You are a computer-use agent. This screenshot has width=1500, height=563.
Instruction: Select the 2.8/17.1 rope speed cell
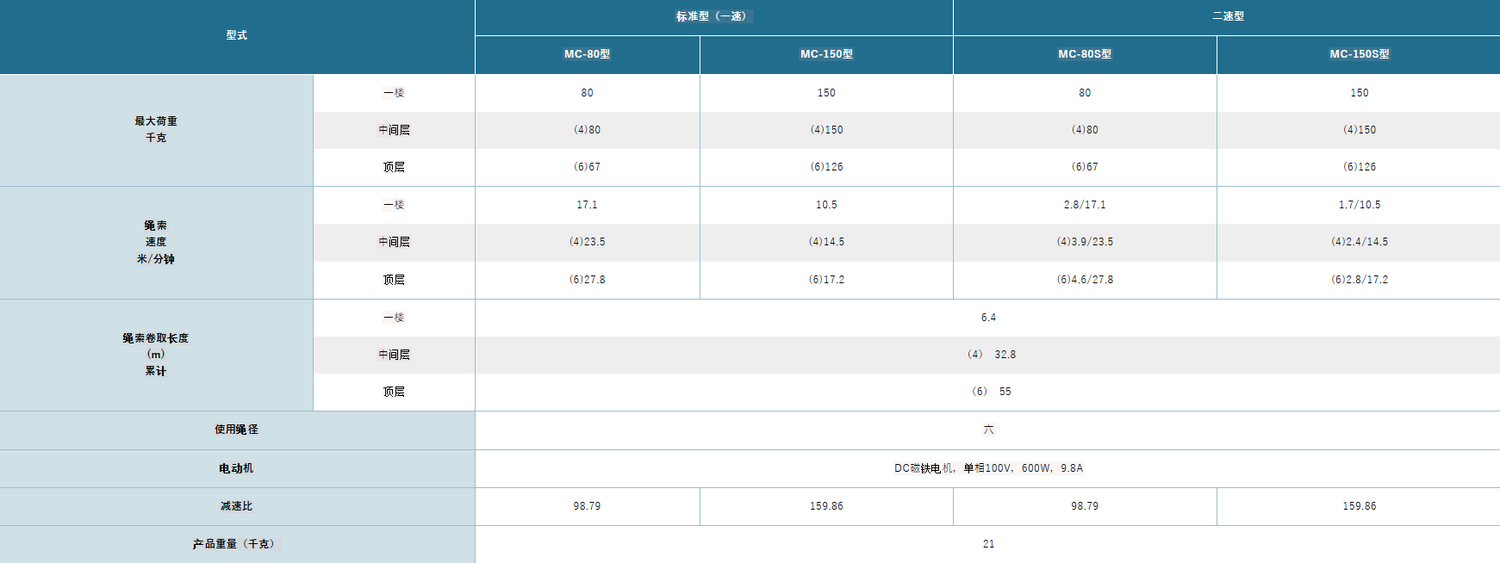coord(1085,205)
